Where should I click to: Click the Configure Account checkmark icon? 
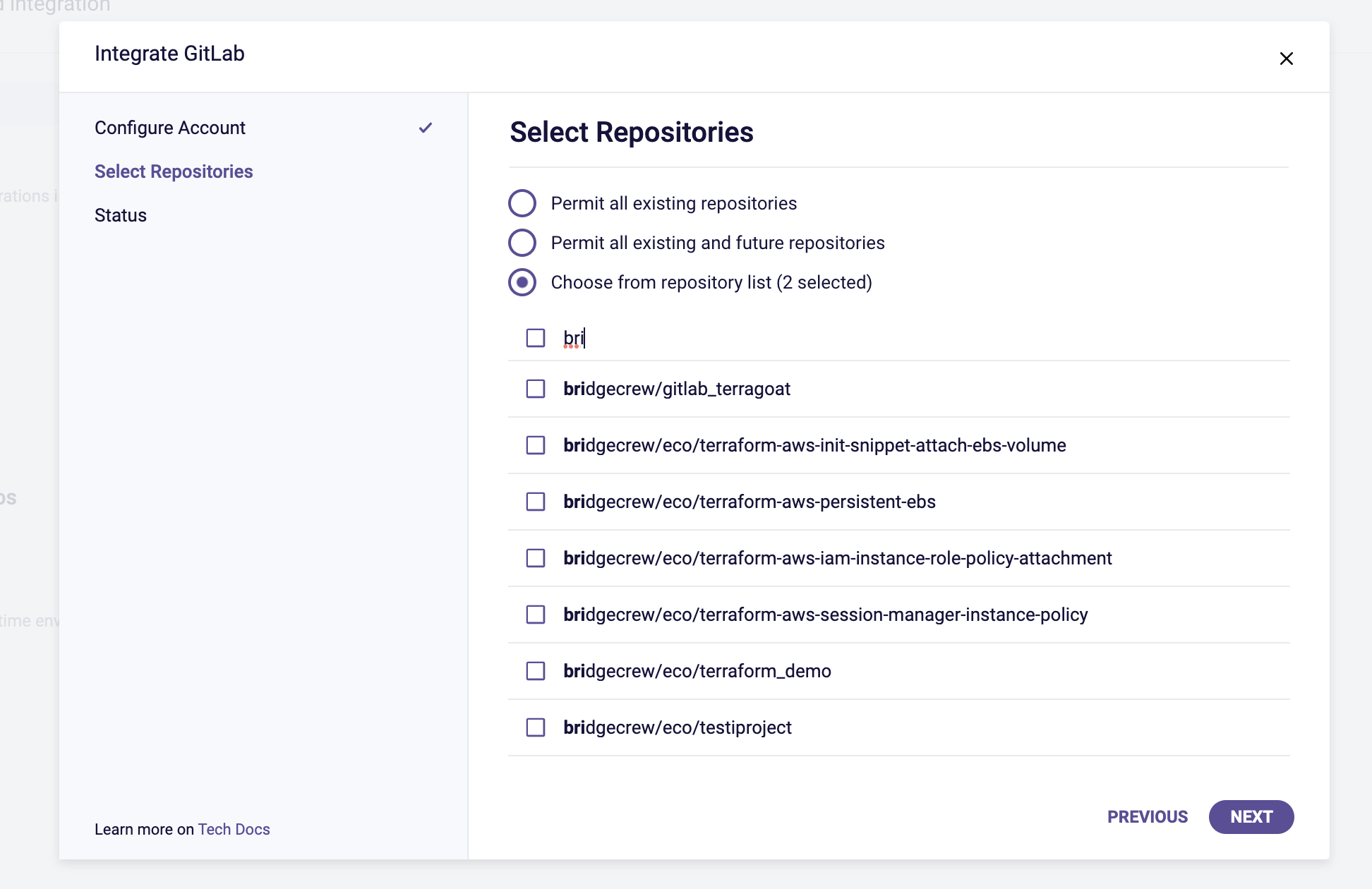coord(425,128)
